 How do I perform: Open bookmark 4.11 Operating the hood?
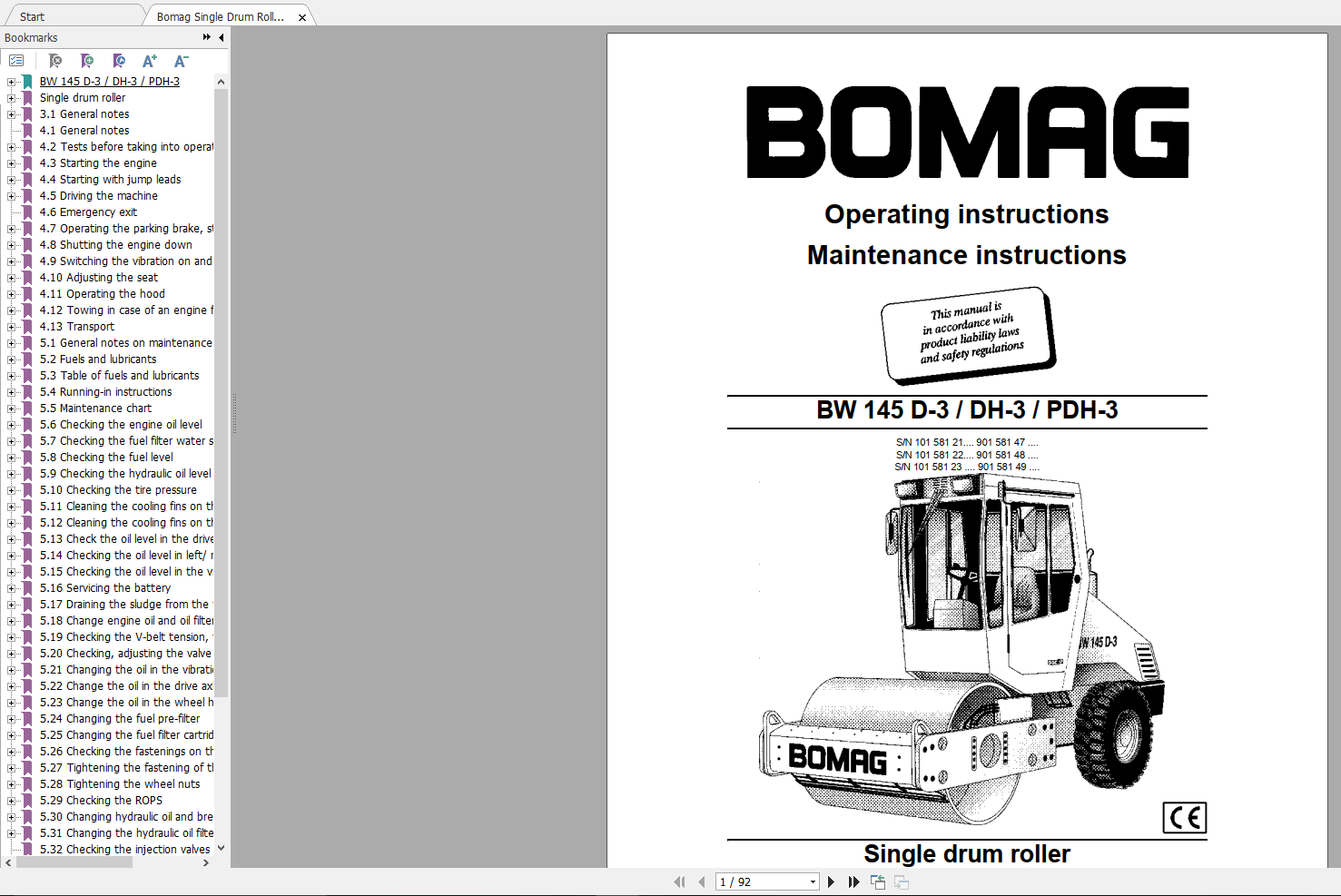pos(102,294)
